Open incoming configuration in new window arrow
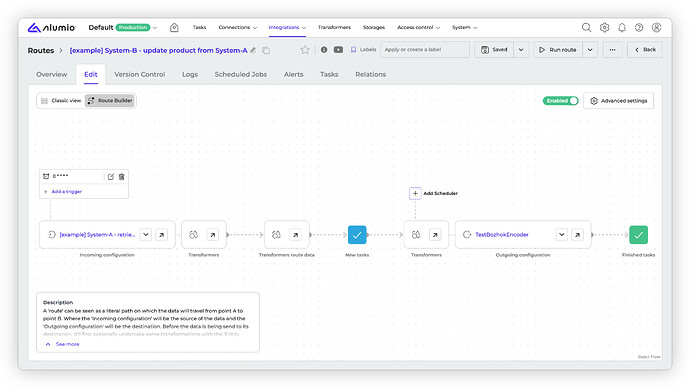690x388 pixels. point(161,234)
